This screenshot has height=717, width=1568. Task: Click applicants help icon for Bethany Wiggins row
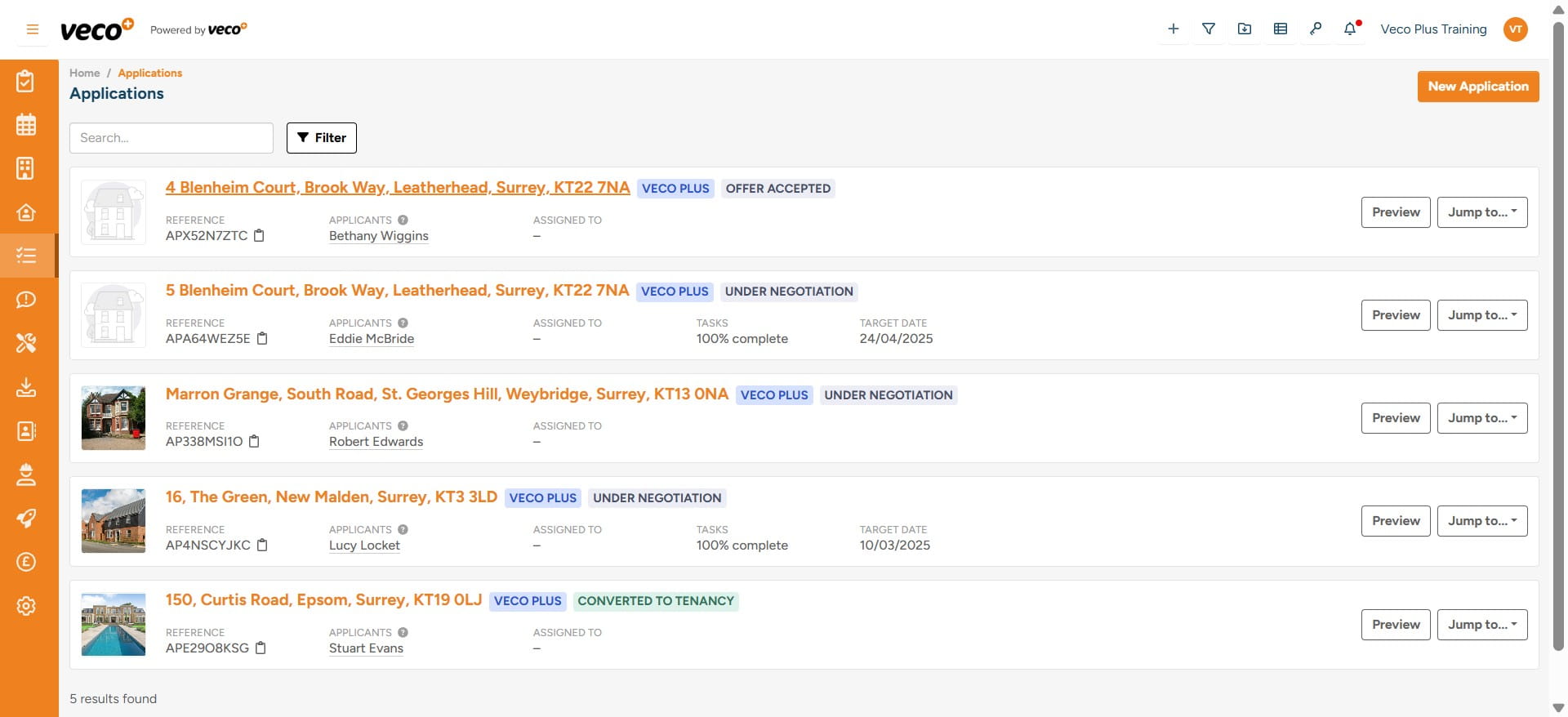pos(403,220)
